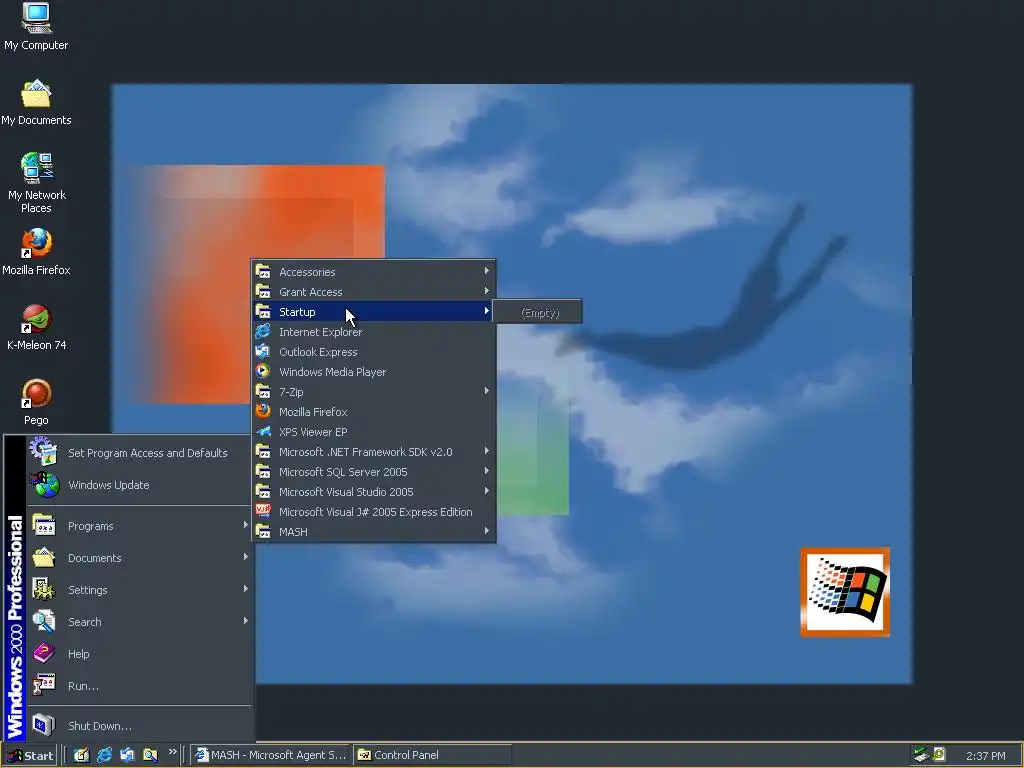Viewport: 1024px width, 768px height.
Task: Launch Microsoft Visual J# 2005 Express Edition
Action: point(374,512)
